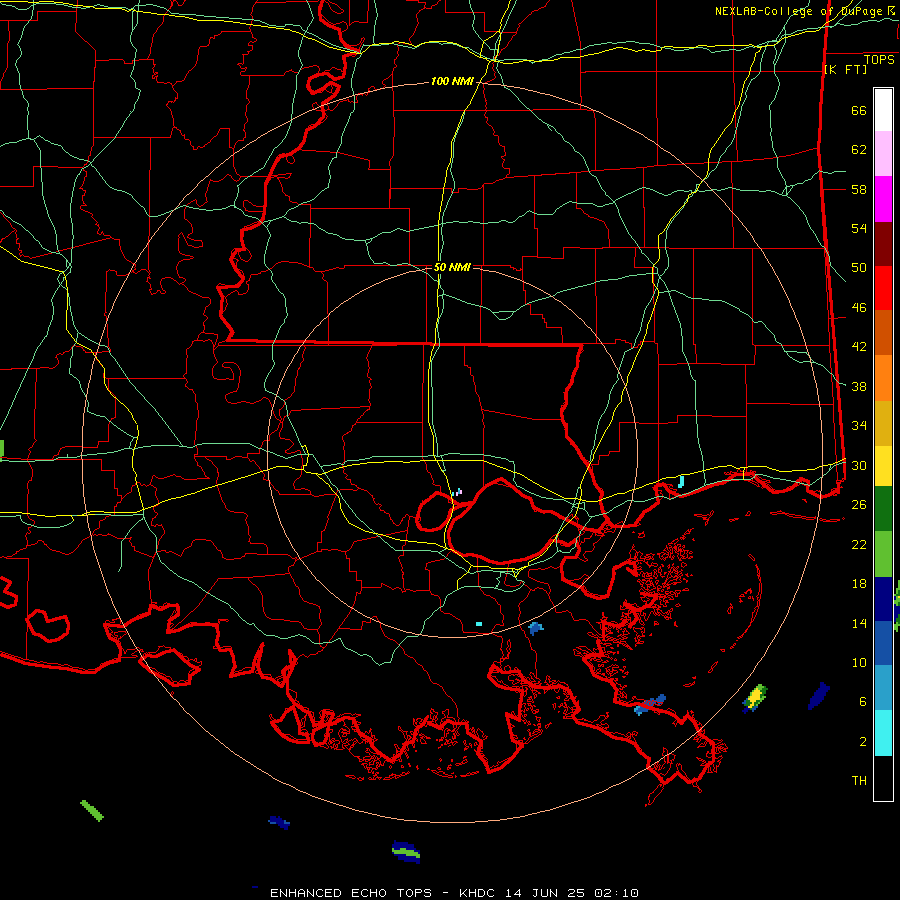Click the small blue echo south of the lake
This screenshot has height=900, width=900.
tap(536, 628)
